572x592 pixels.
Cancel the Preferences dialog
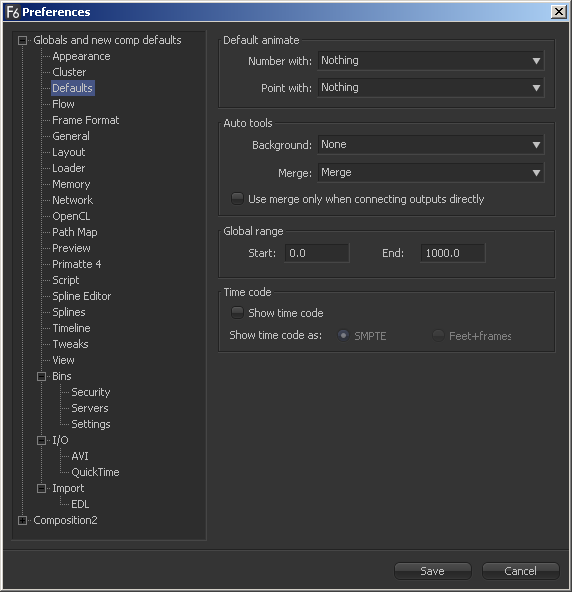click(x=520, y=571)
